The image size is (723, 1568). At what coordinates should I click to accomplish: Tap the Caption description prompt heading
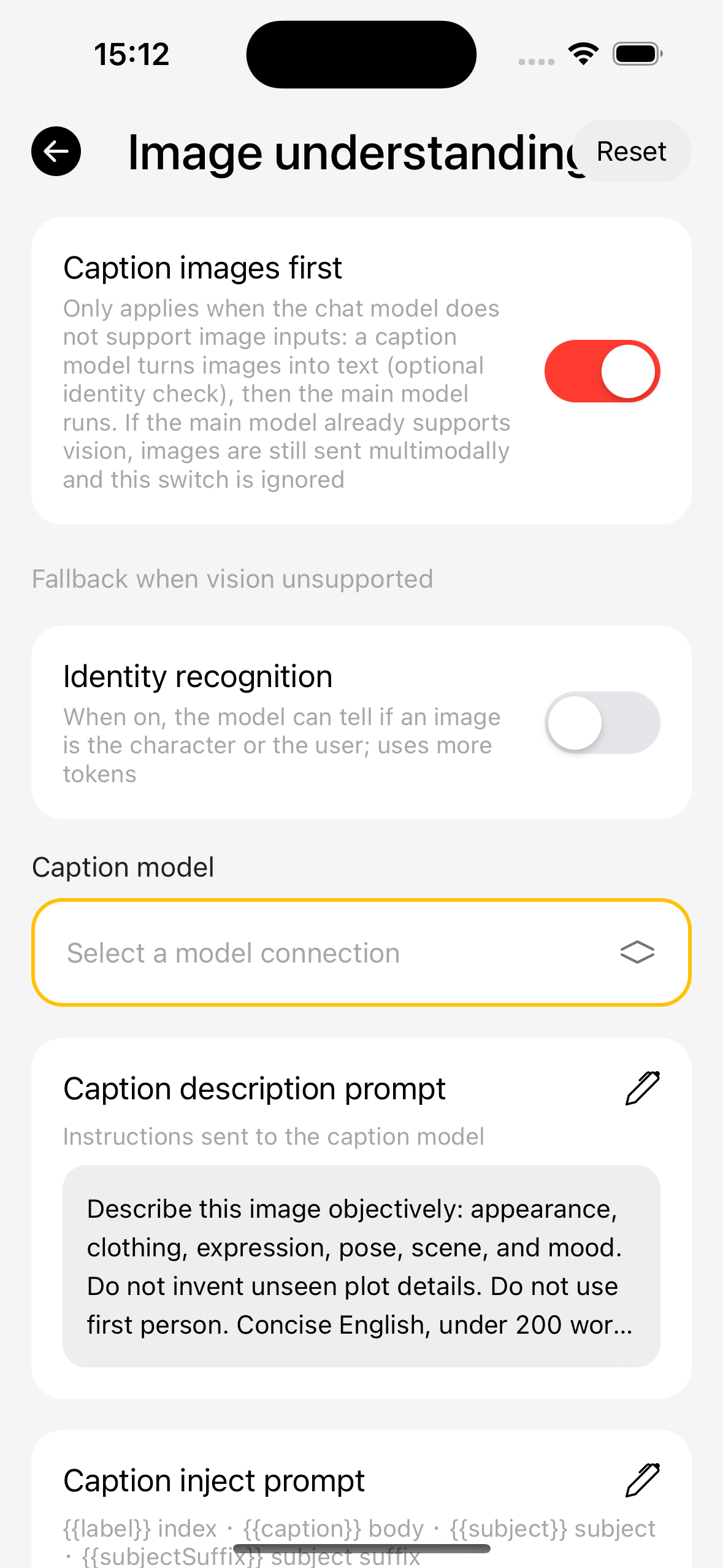(x=254, y=1089)
